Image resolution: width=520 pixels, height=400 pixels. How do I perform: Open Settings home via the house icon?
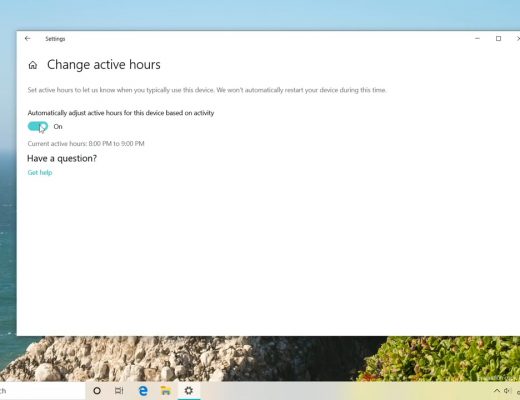33,65
